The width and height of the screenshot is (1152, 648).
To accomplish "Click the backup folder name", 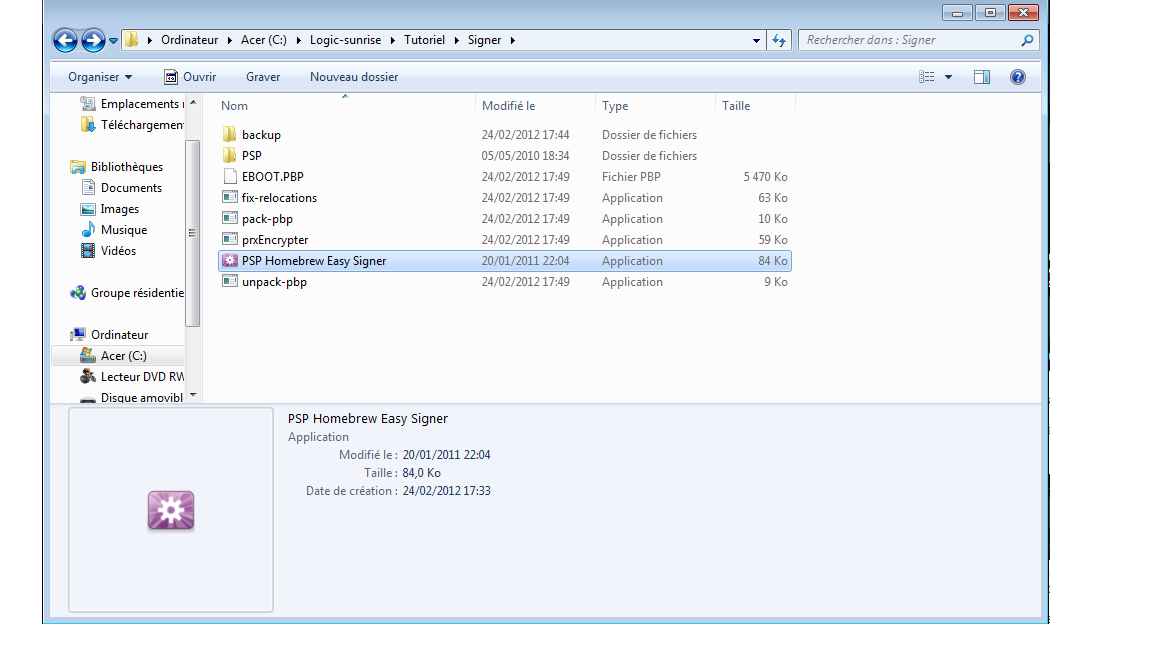I will [262, 135].
